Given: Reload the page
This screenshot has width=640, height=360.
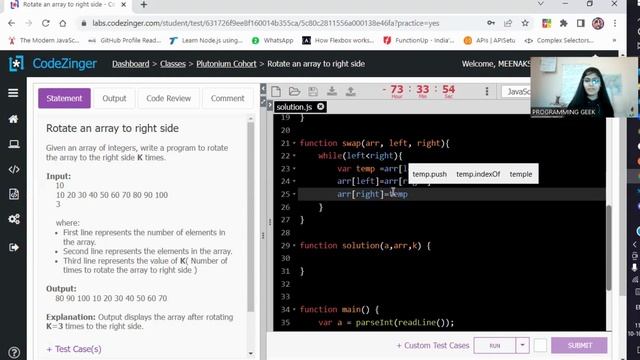Looking at the screenshot, I should coord(45,23).
